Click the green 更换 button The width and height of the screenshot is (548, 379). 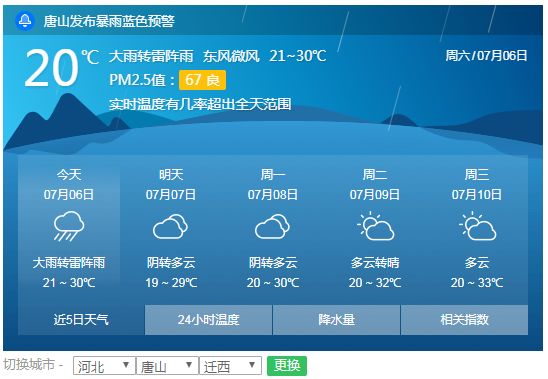(287, 365)
